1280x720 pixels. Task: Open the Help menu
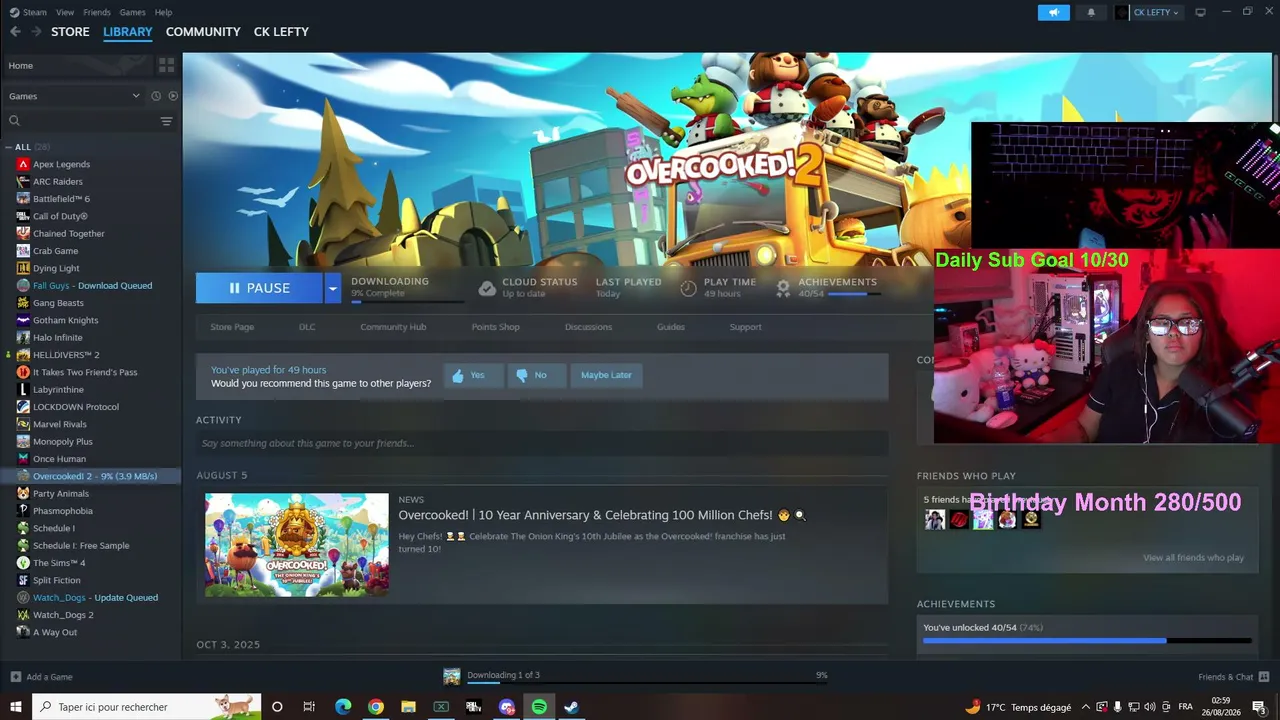tap(164, 12)
